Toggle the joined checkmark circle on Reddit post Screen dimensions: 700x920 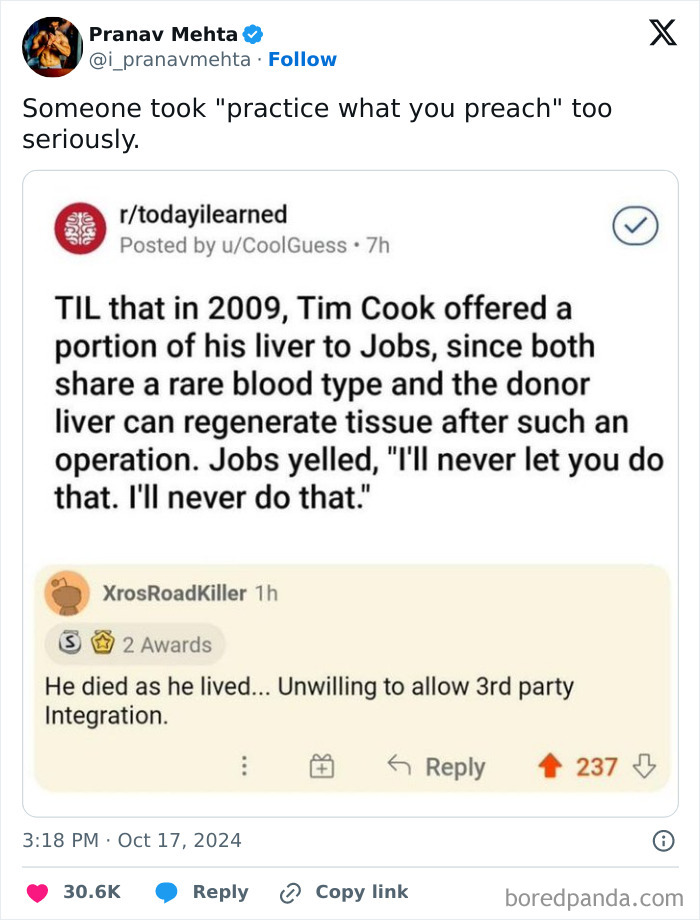coord(634,227)
